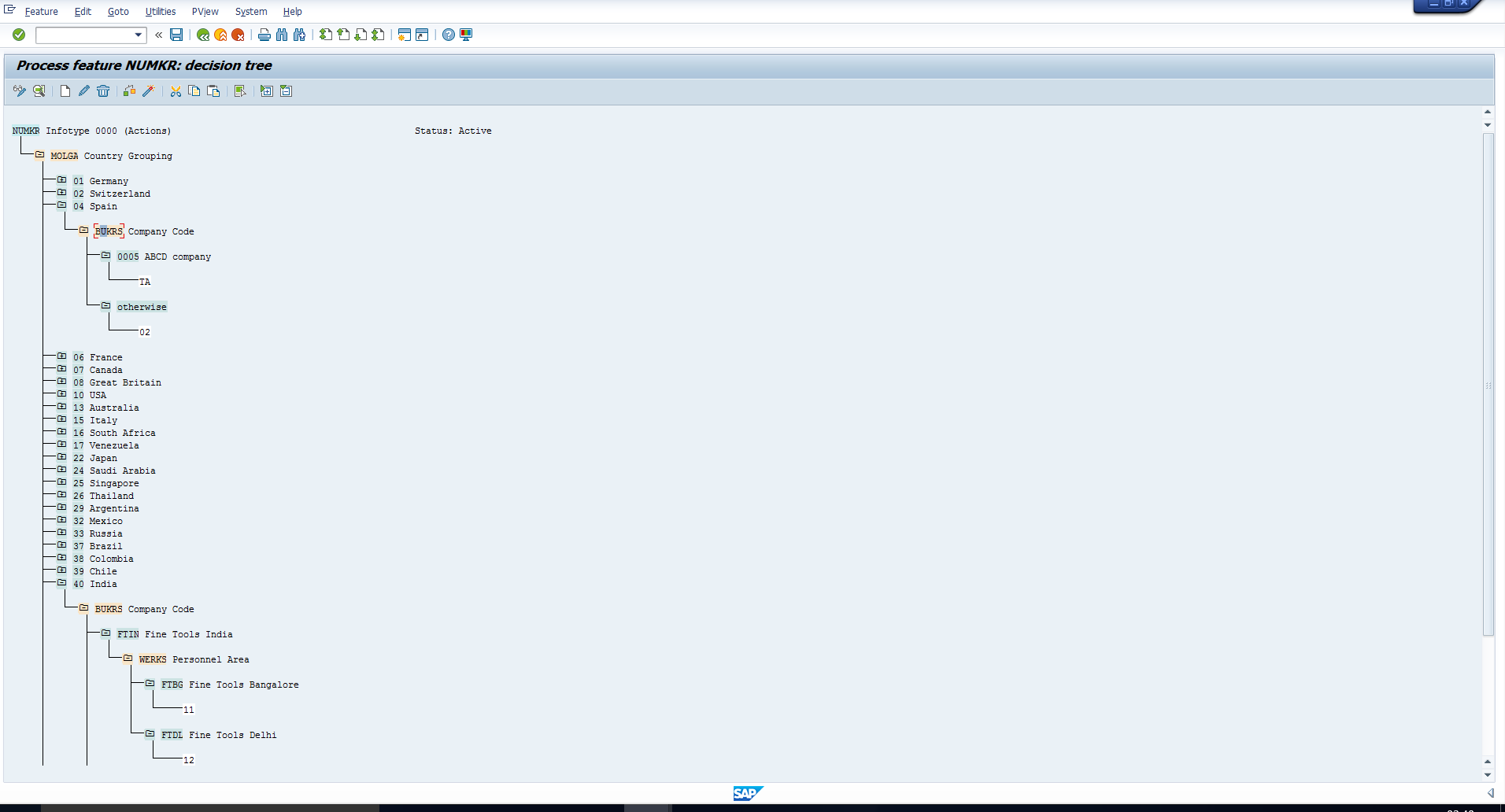Select FTDL Fine Tools Delhi node
The image size is (1505, 812).
click(x=219, y=735)
